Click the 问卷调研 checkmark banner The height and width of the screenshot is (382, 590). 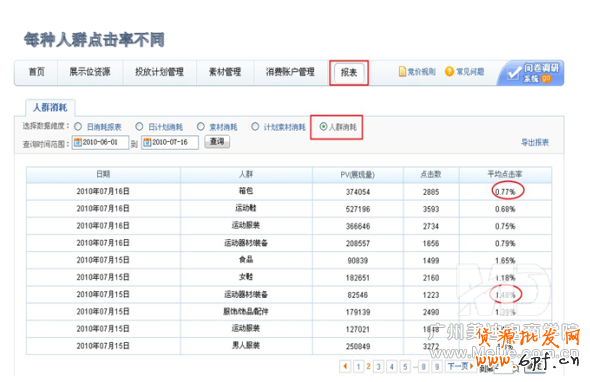click(531, 73)
